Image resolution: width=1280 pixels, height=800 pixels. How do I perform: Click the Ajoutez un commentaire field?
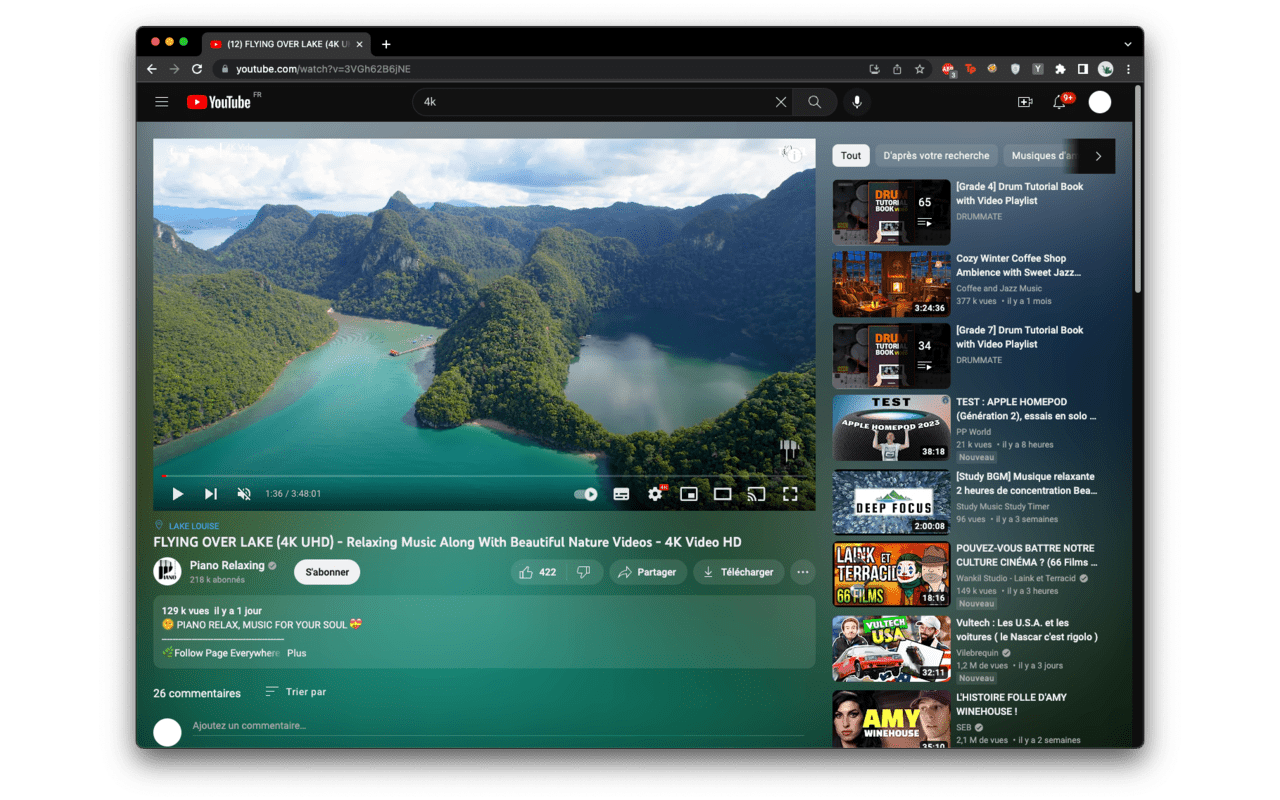click(498, 727)
